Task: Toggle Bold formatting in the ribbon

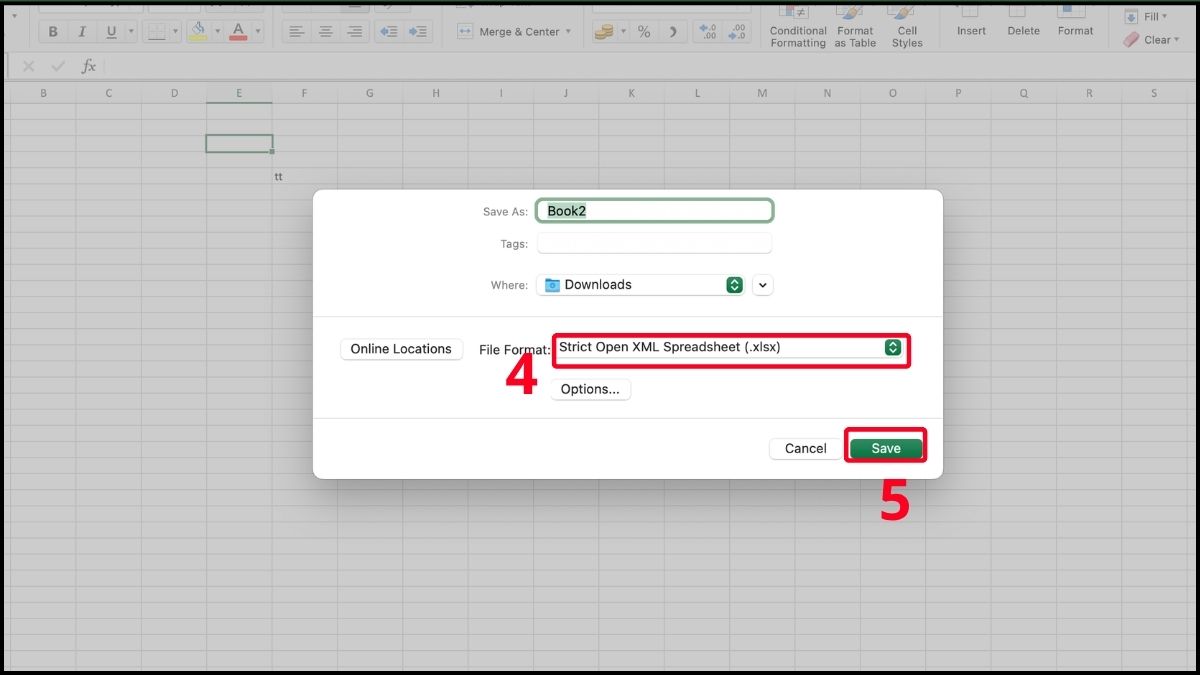Action: click(53, 32)
